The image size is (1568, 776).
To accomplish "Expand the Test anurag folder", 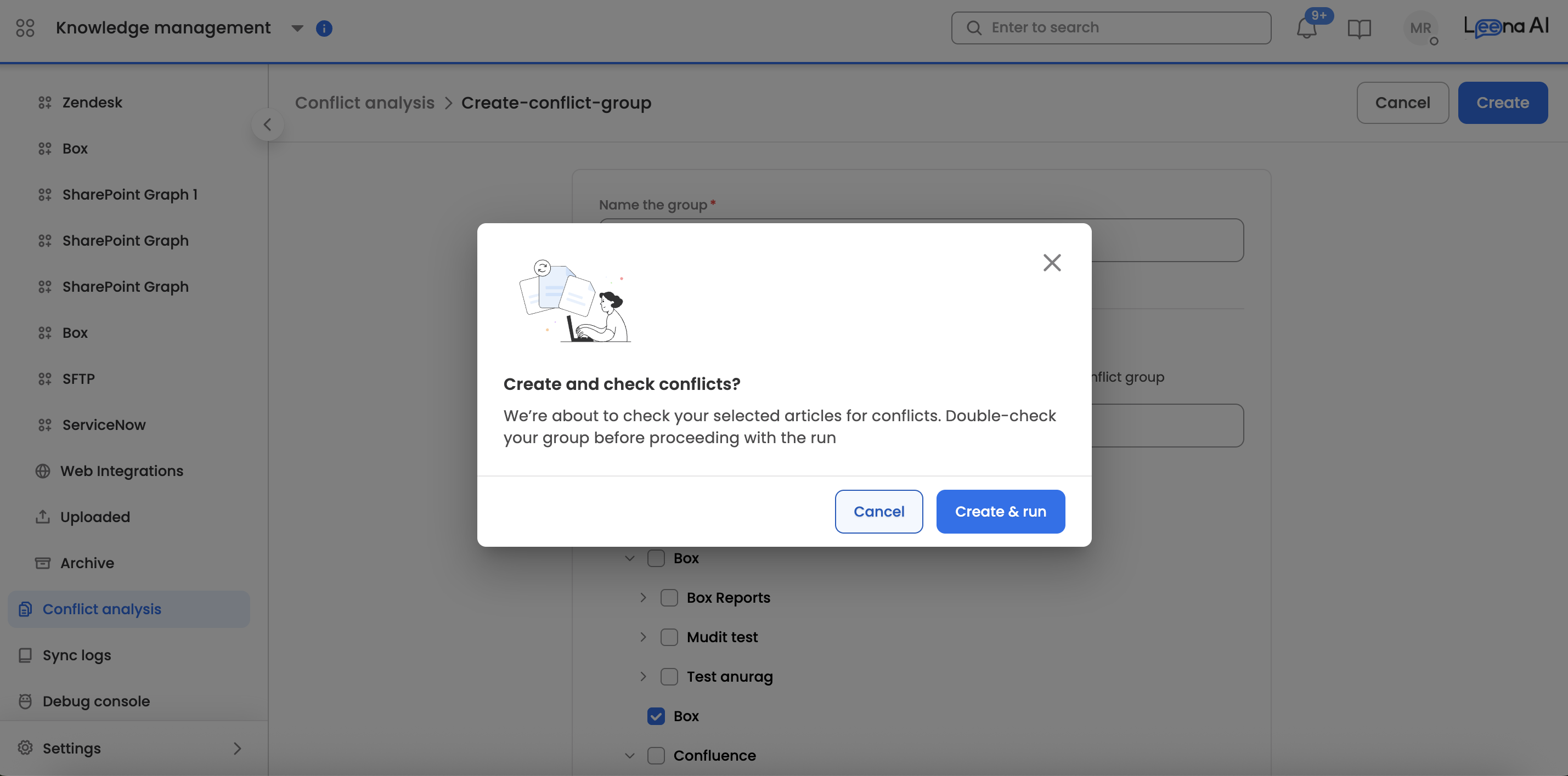I will (x=643, y=676).
